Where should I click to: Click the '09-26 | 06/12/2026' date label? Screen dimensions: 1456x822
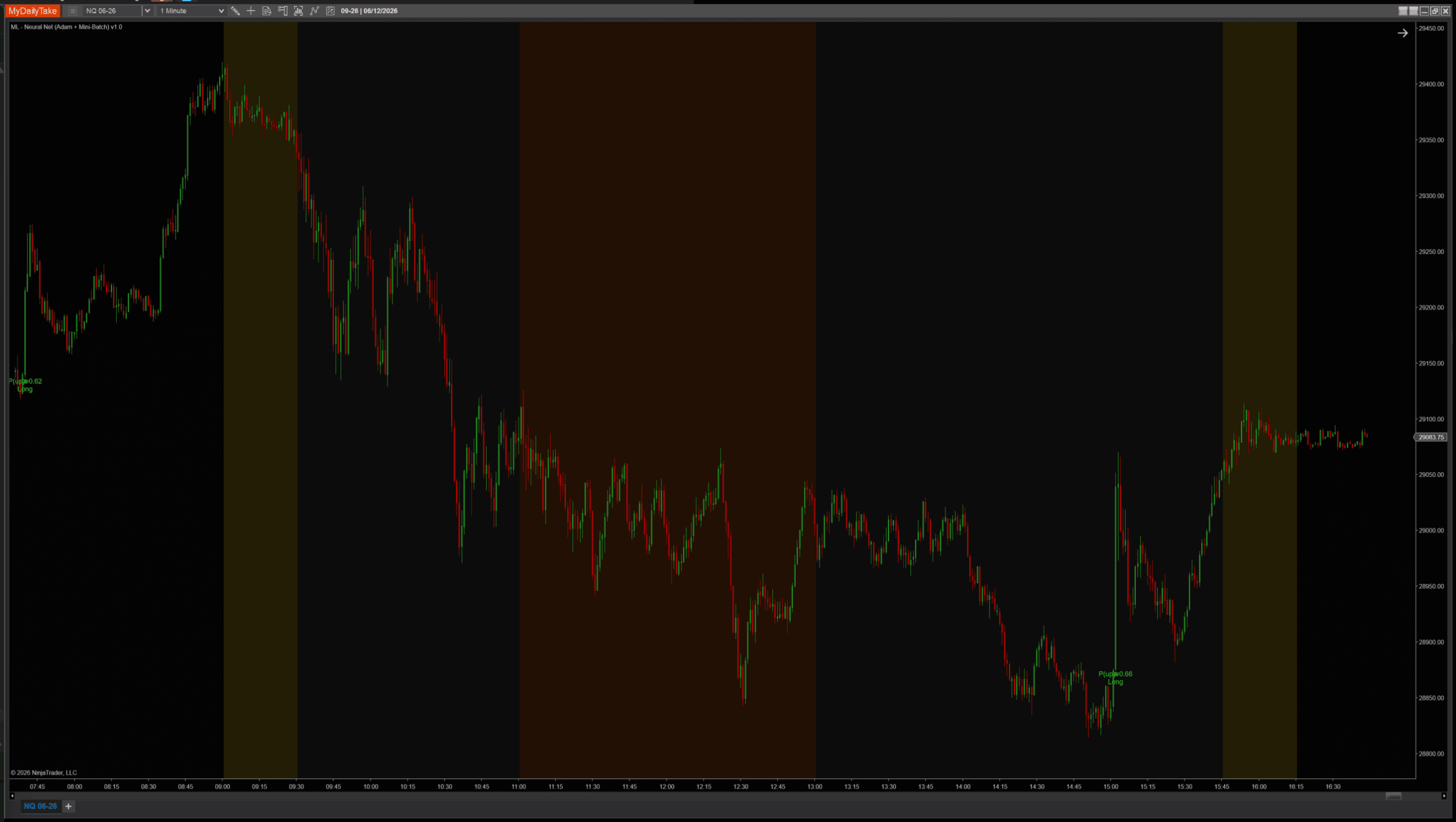pyautogui.click(x=369, y=11)
